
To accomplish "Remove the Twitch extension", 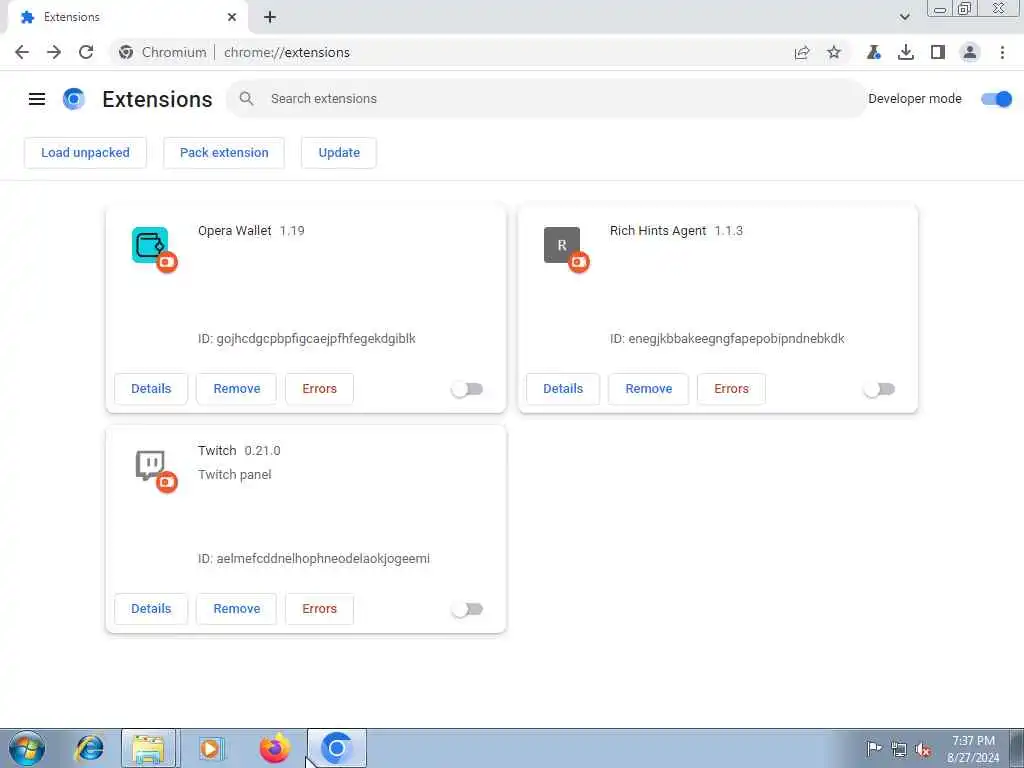I will point(236,609).
